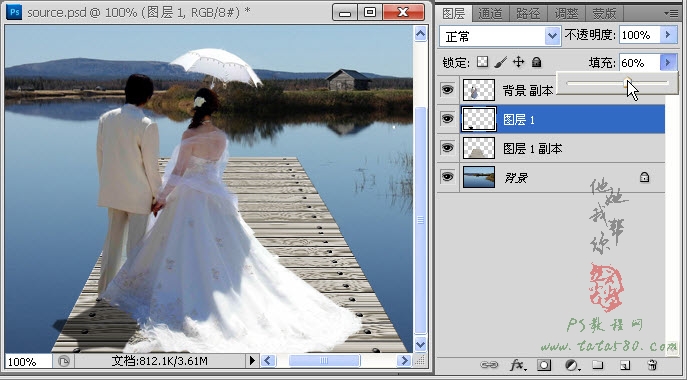This screenshot has height=380, width=687.
Task: Select the 图层 1 layer name
Action: coord(519,120)
